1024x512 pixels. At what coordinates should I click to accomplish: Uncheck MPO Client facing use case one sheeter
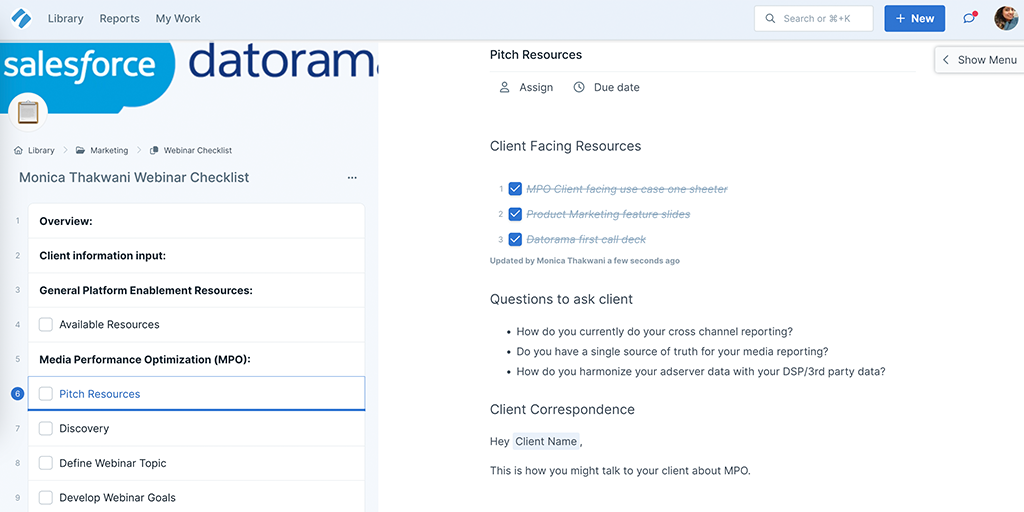tap(515, 189)
